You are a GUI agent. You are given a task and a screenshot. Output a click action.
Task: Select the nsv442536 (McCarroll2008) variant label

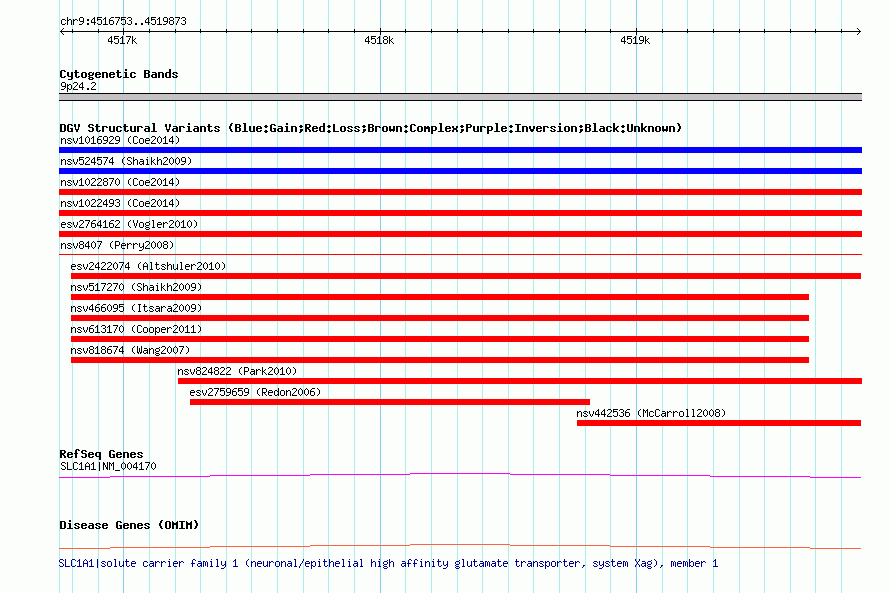[651, 413]
